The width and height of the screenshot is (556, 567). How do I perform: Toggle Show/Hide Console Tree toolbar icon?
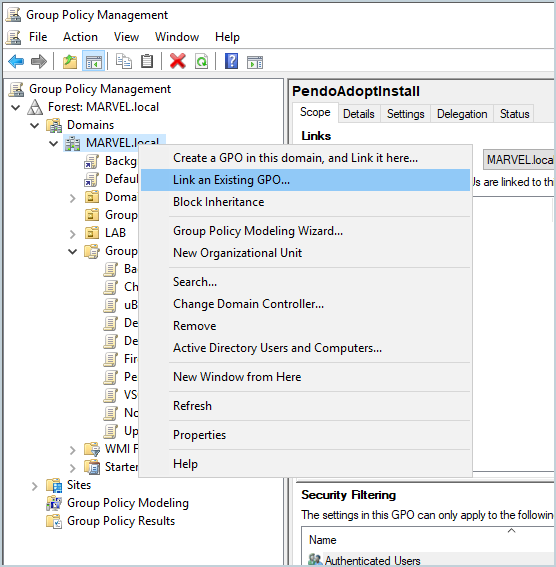(x=93, y=61)
